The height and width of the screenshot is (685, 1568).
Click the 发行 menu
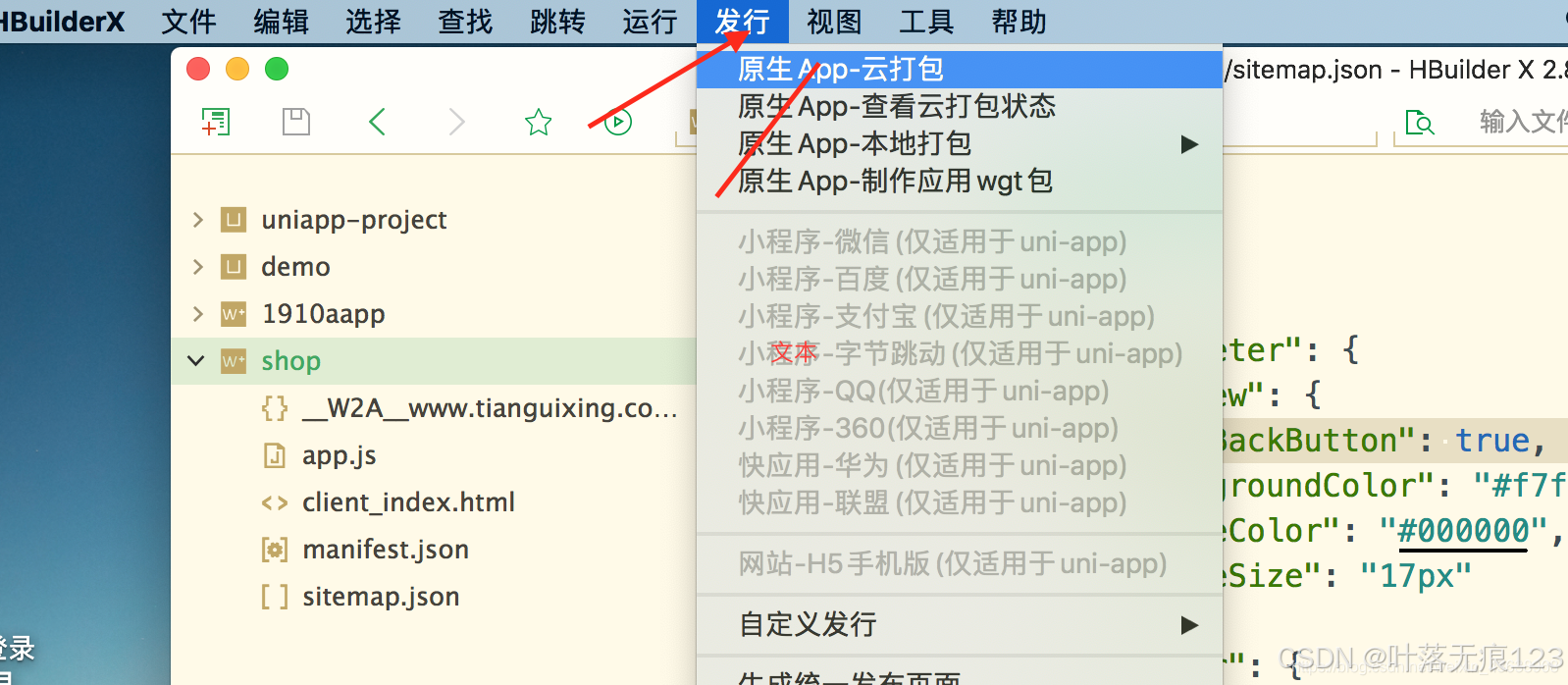(x=742, y=21)
